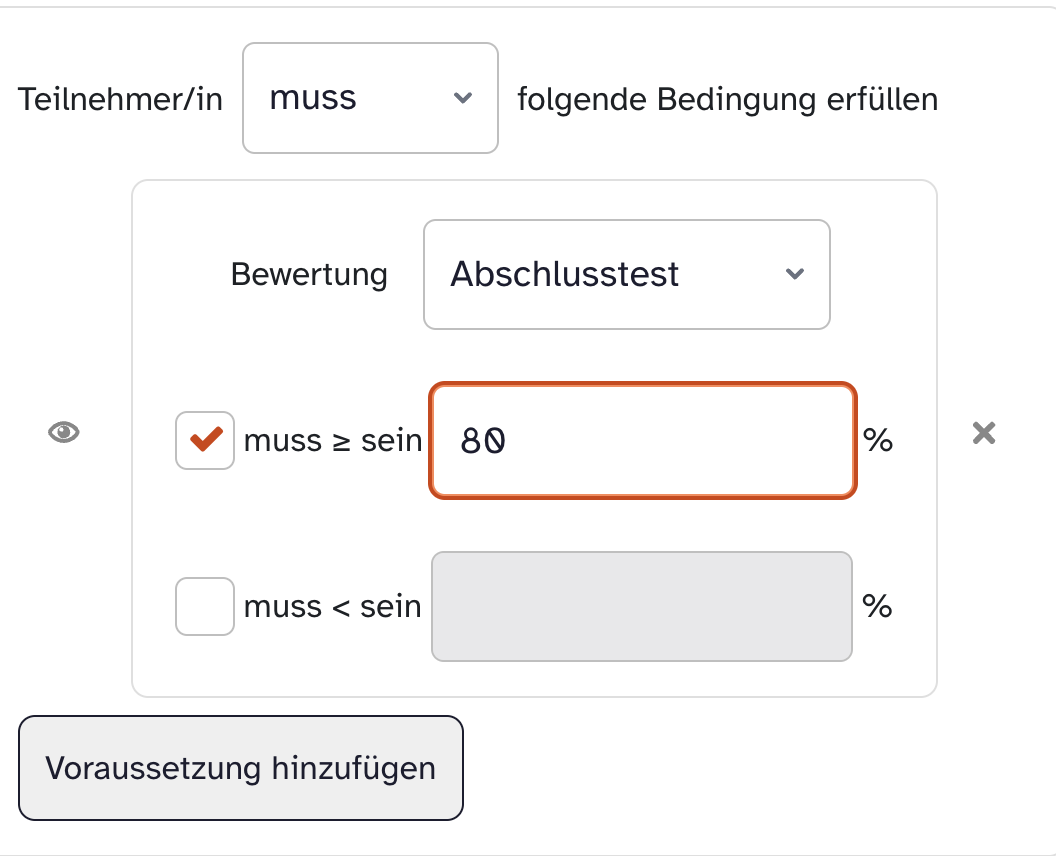
Task: Click the chevron arrow in the 'muss' dropdown
Action: 462,98
